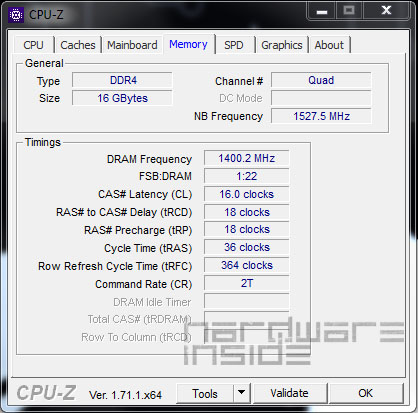Maximize the CPU-Z window
418x413 pixels.
(349, 10)
